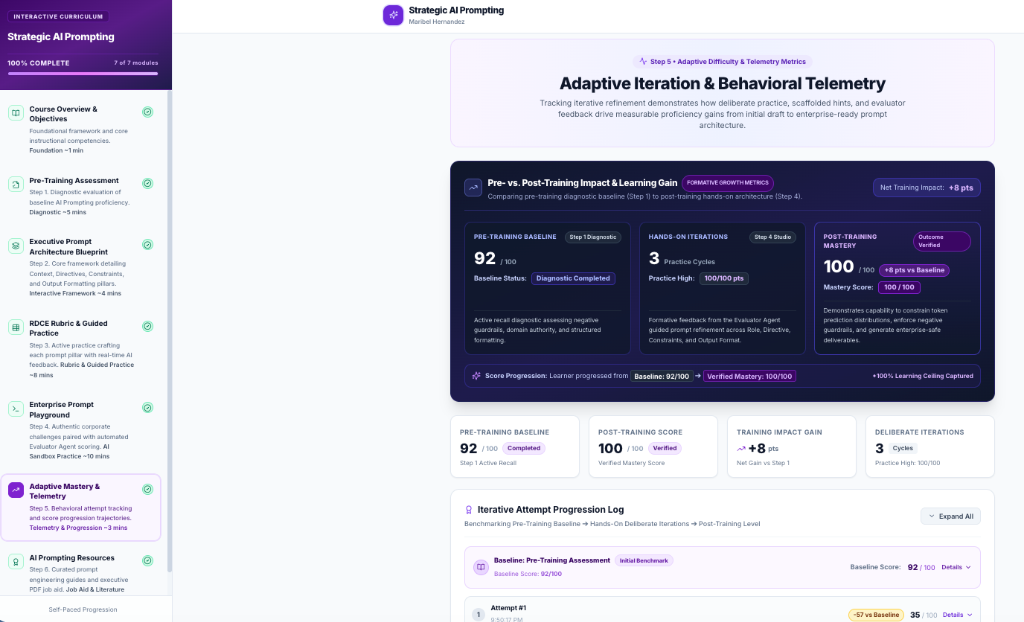Screen dimensions: 1024x622
Task: Click trend arrow icon in Training Impact Gain card
Action: (741, 449)
